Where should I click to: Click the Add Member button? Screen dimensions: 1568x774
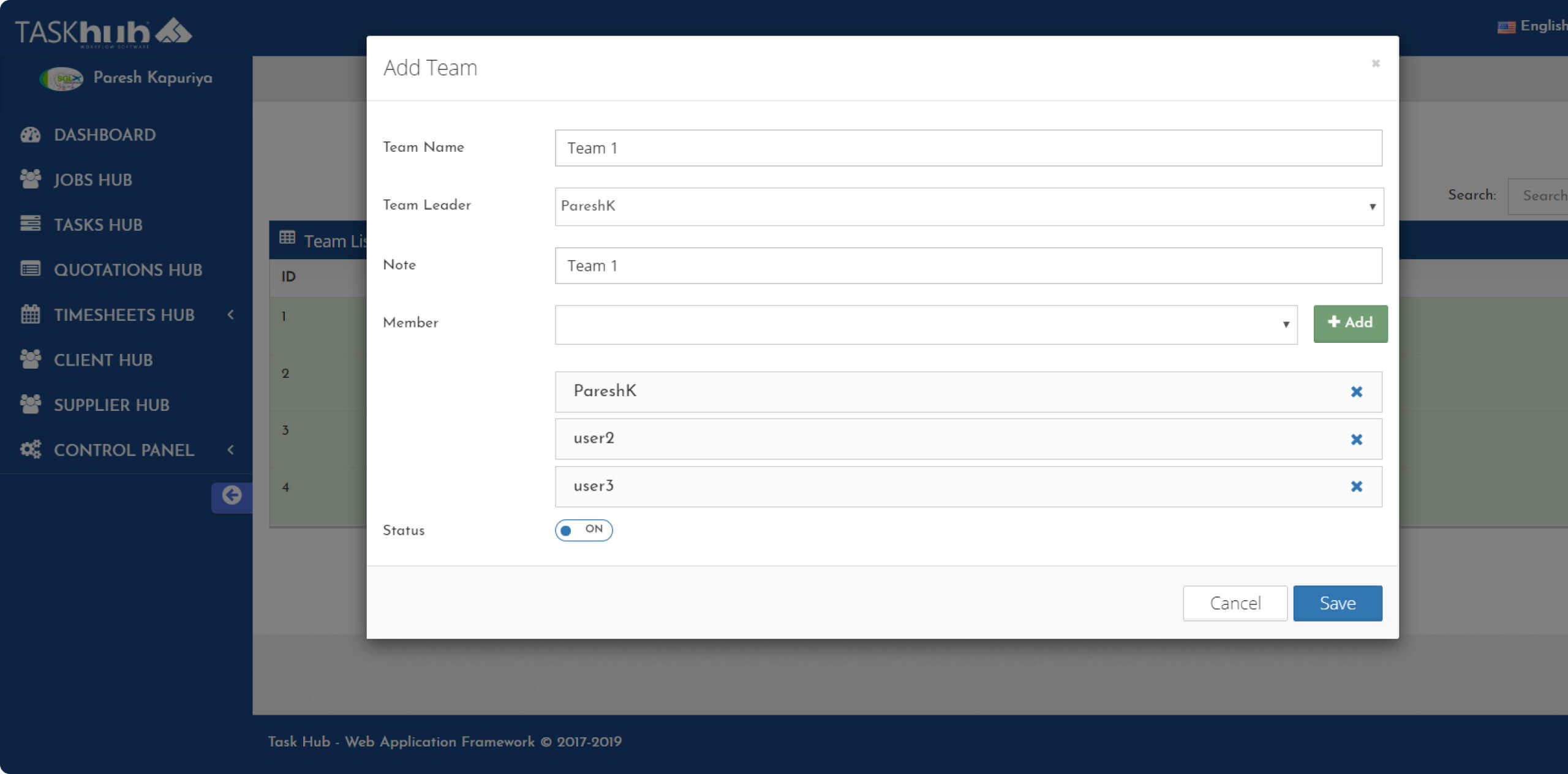pos(1350,323)
